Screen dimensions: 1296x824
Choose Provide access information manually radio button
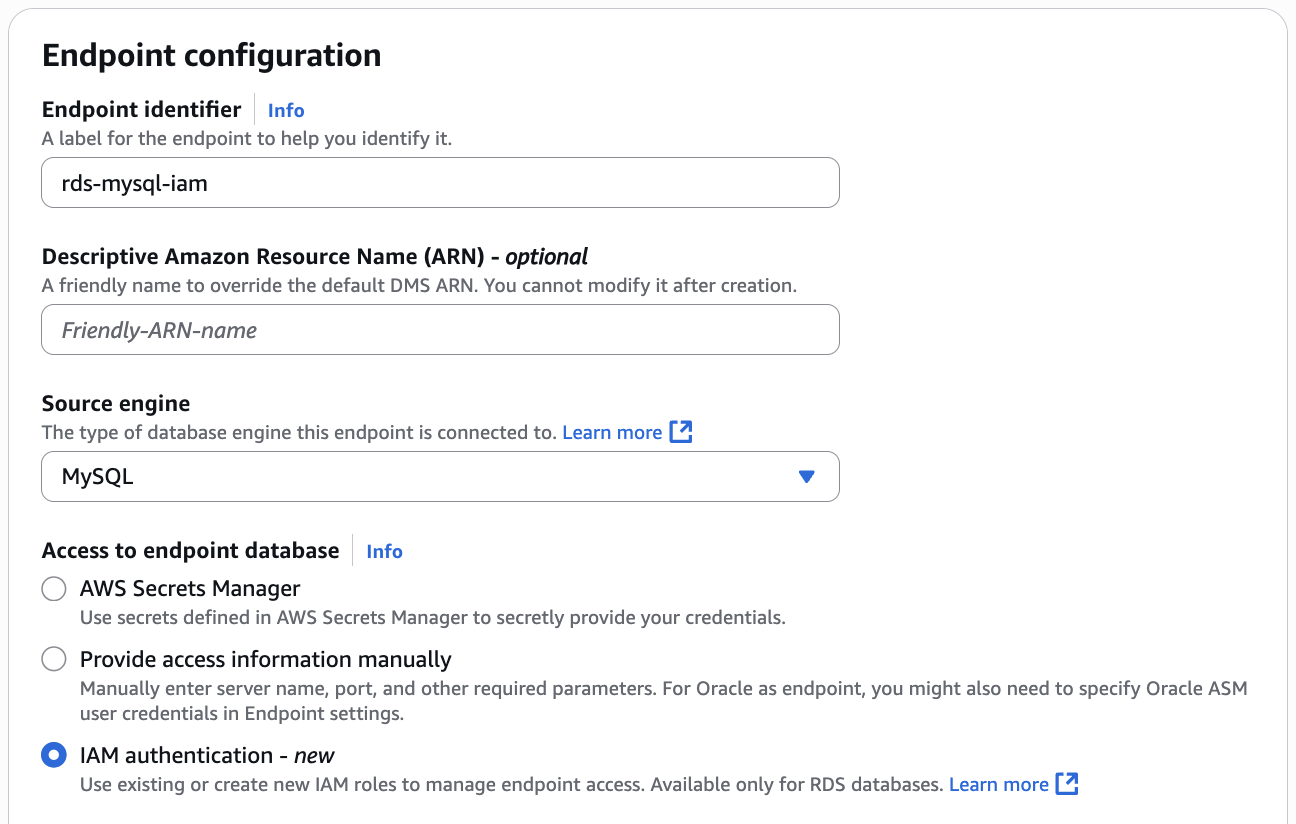[x=54, y=660]
